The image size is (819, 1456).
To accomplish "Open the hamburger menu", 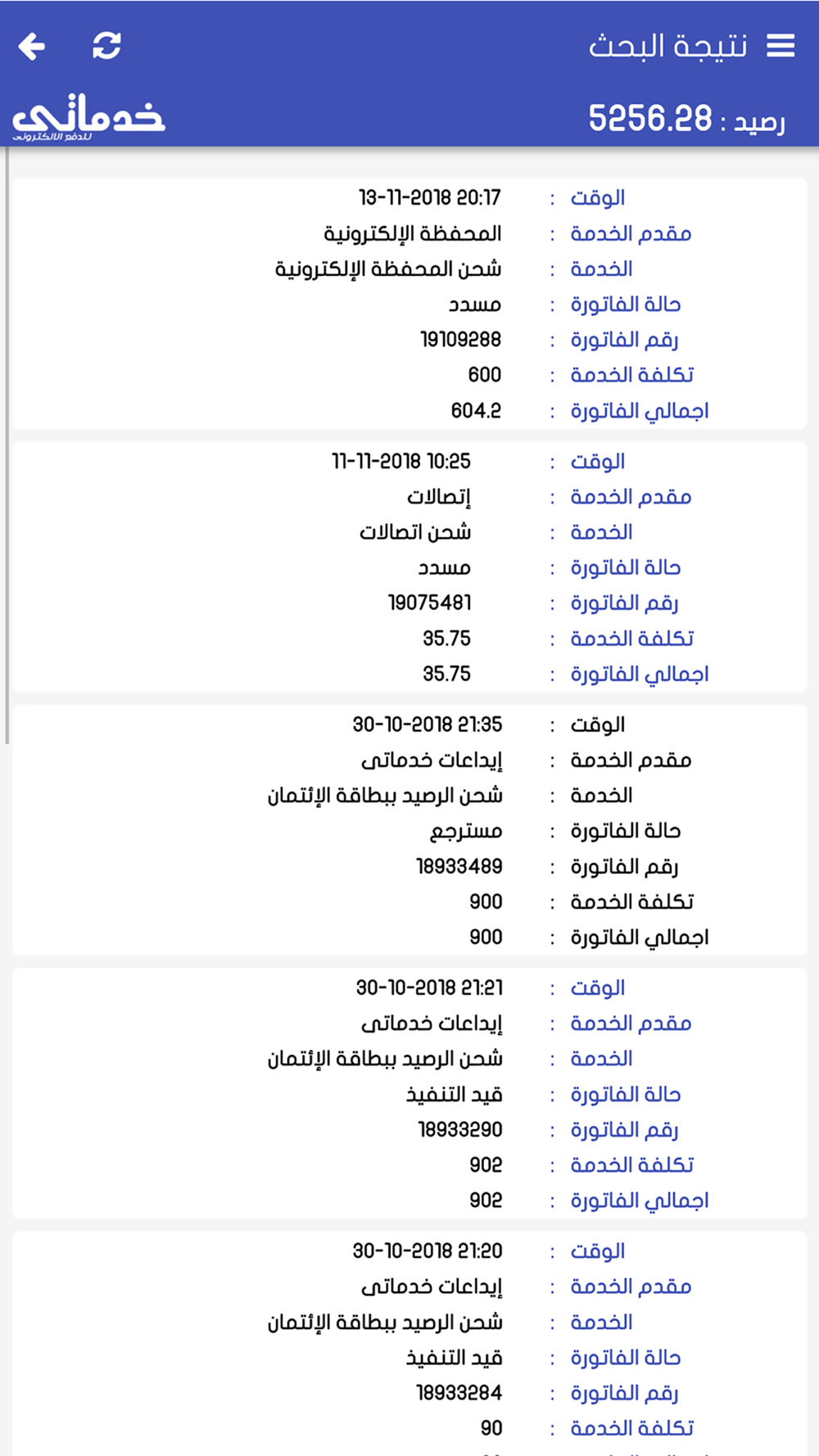I will [781, 46].
